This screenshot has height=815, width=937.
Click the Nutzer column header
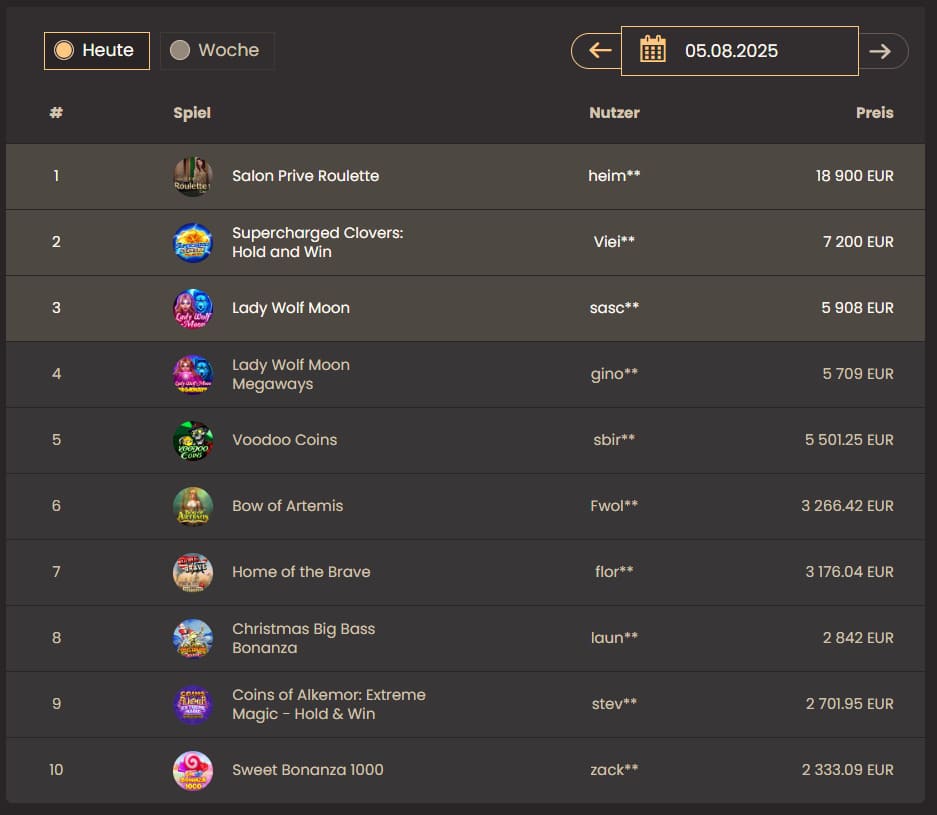click(x=614, y=112)
